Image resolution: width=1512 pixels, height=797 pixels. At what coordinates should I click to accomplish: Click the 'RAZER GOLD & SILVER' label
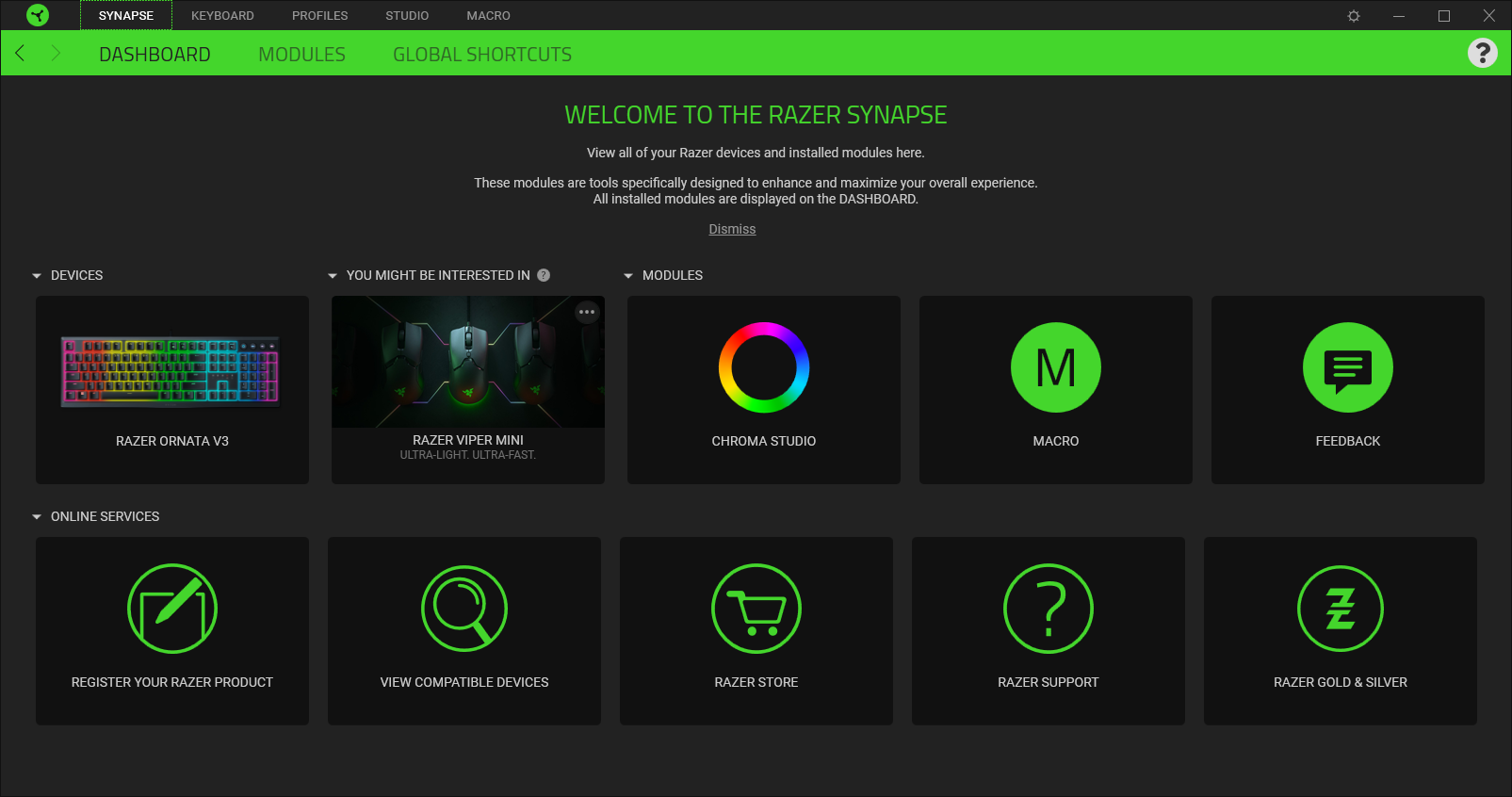(1341, 682)
